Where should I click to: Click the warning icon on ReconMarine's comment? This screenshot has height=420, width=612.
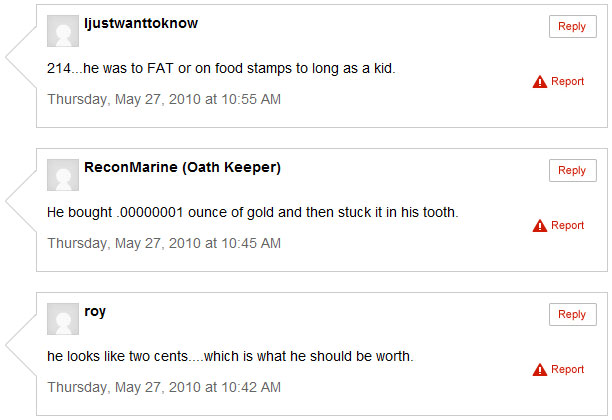540,226
